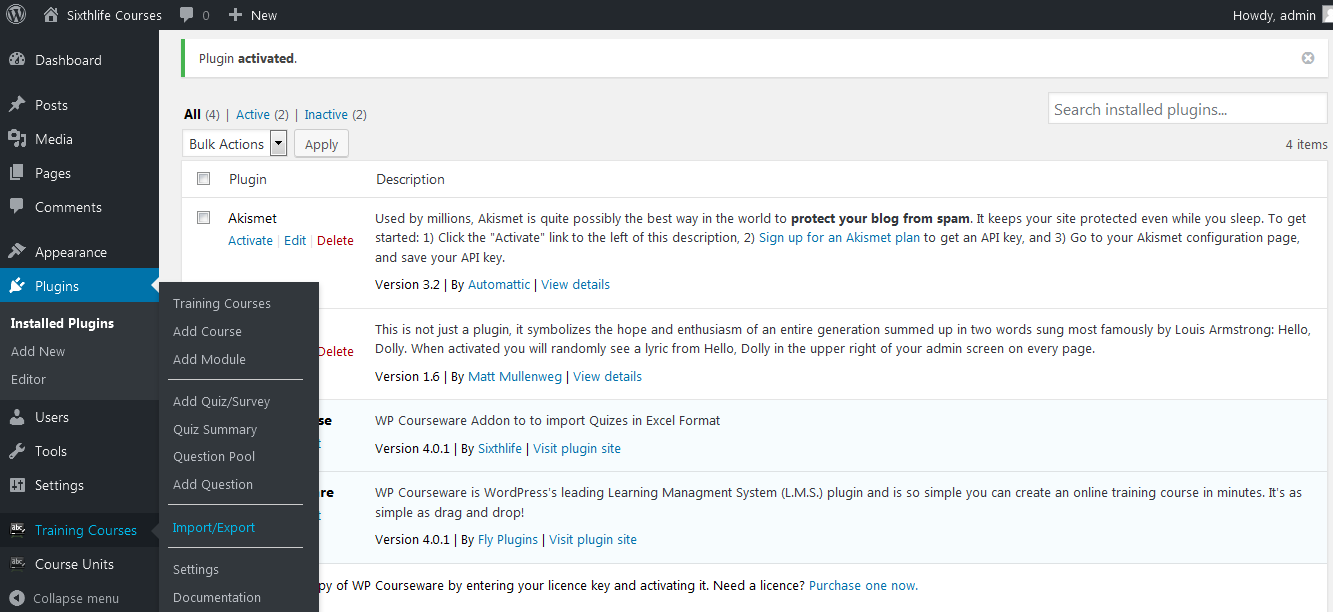Viewport: 1333px width, 612px height.
Task: Open Appearance via the paintbrush icon
Action: [17, 252]
